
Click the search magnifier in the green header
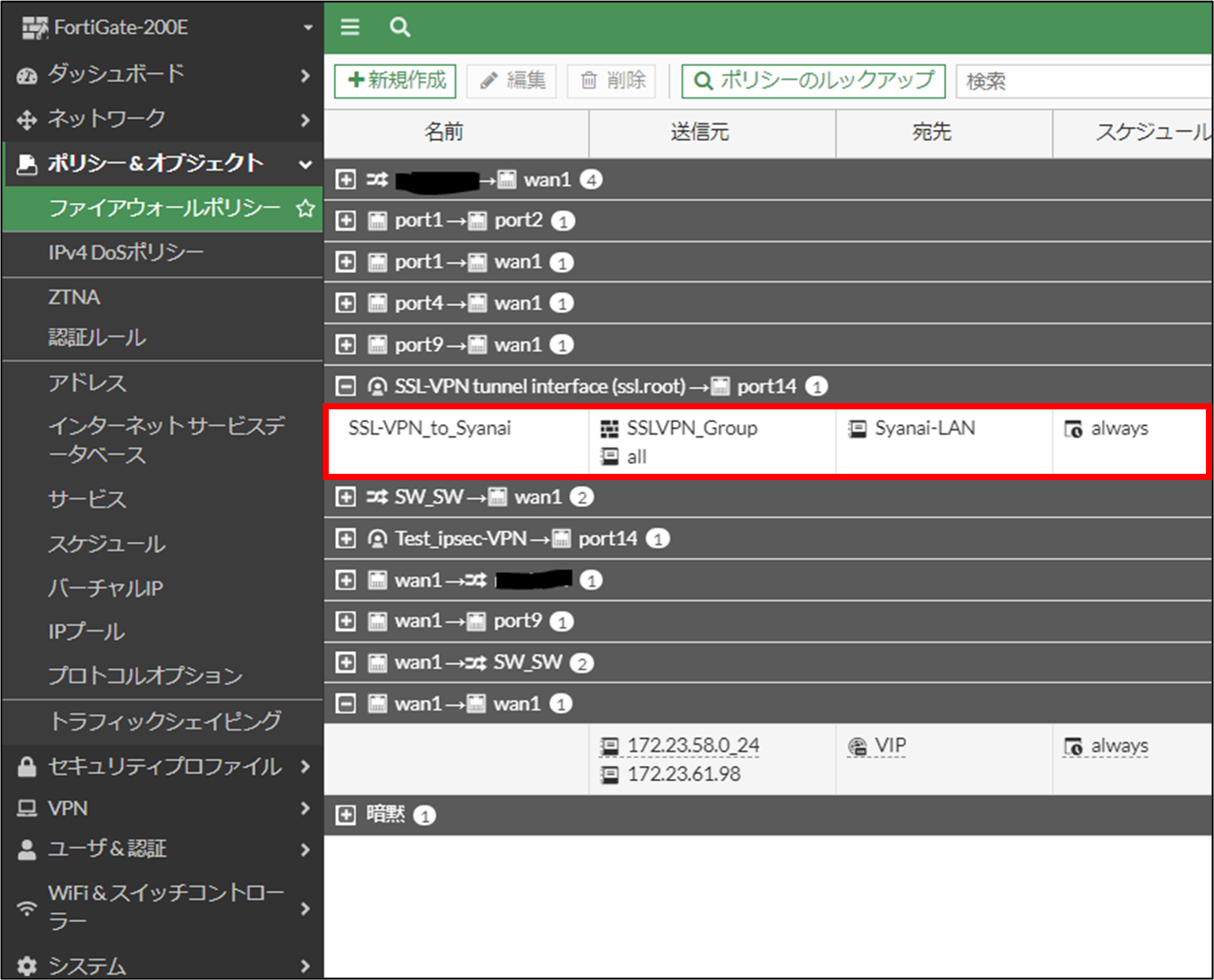[x=399, y=27]
